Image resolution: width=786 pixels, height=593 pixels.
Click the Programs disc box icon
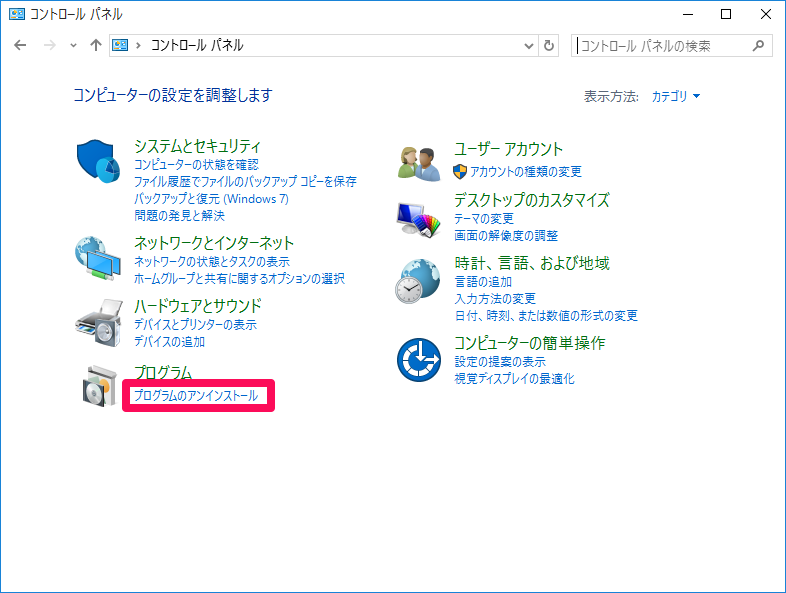click(x=98, y=386)
